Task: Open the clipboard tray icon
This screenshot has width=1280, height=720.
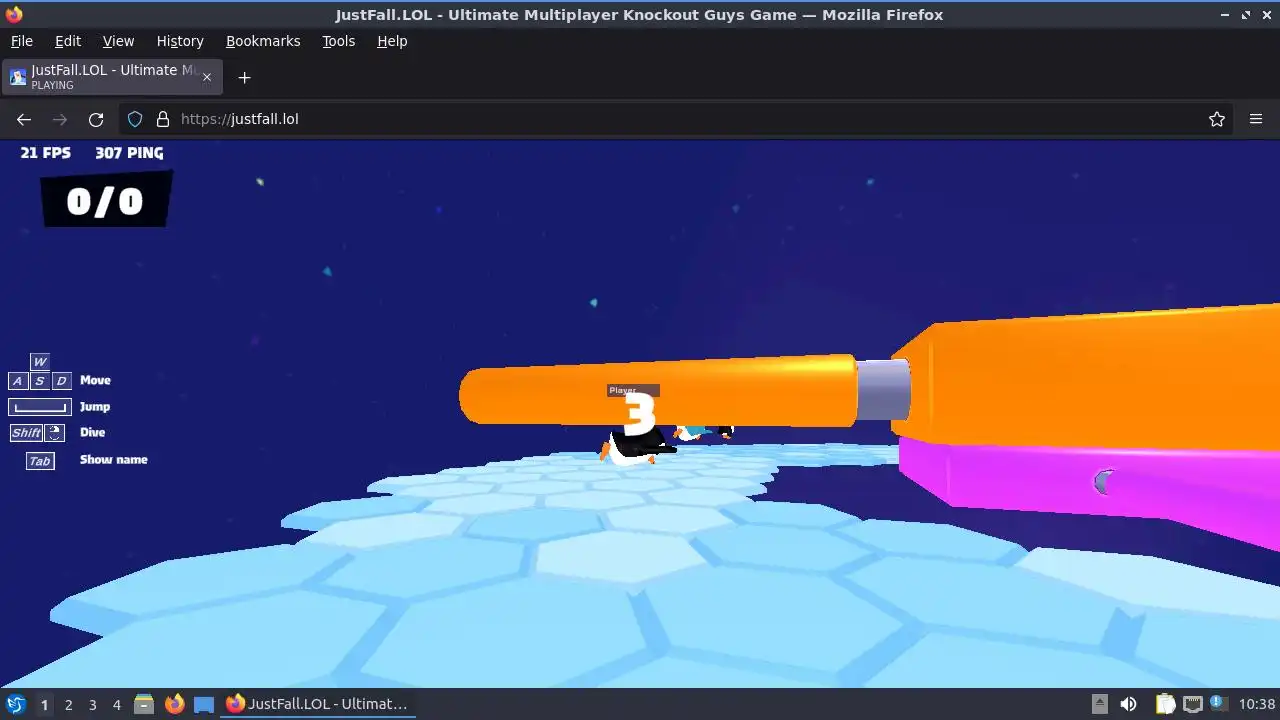Action: (x=1165, y=704)
